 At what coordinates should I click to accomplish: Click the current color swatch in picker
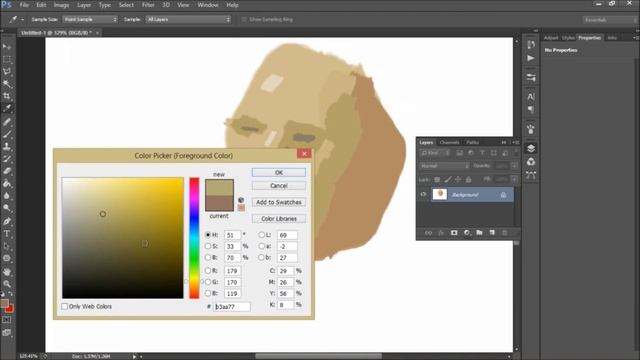[219, 203]
